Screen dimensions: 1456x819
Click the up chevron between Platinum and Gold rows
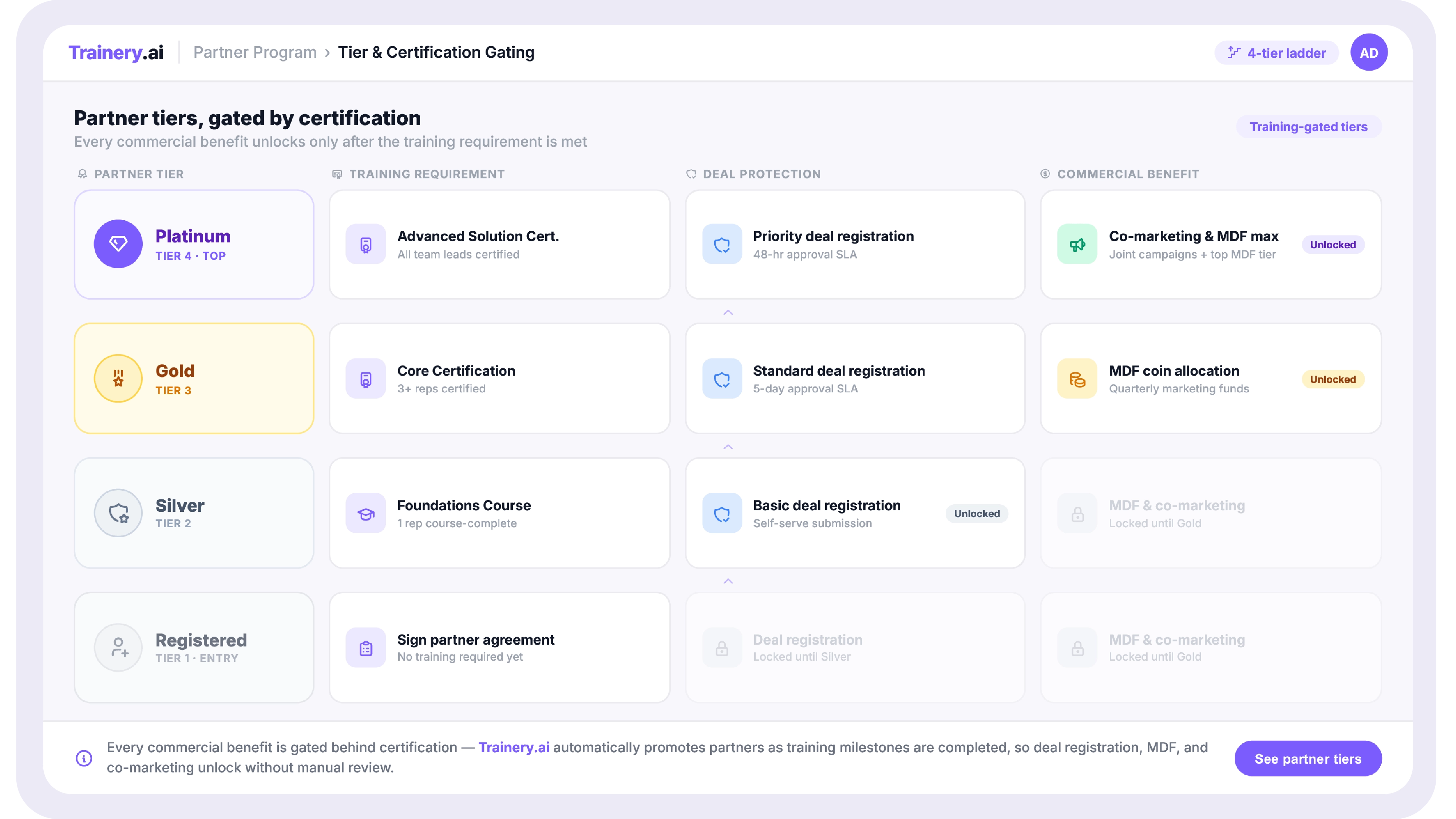click(728, 313)
